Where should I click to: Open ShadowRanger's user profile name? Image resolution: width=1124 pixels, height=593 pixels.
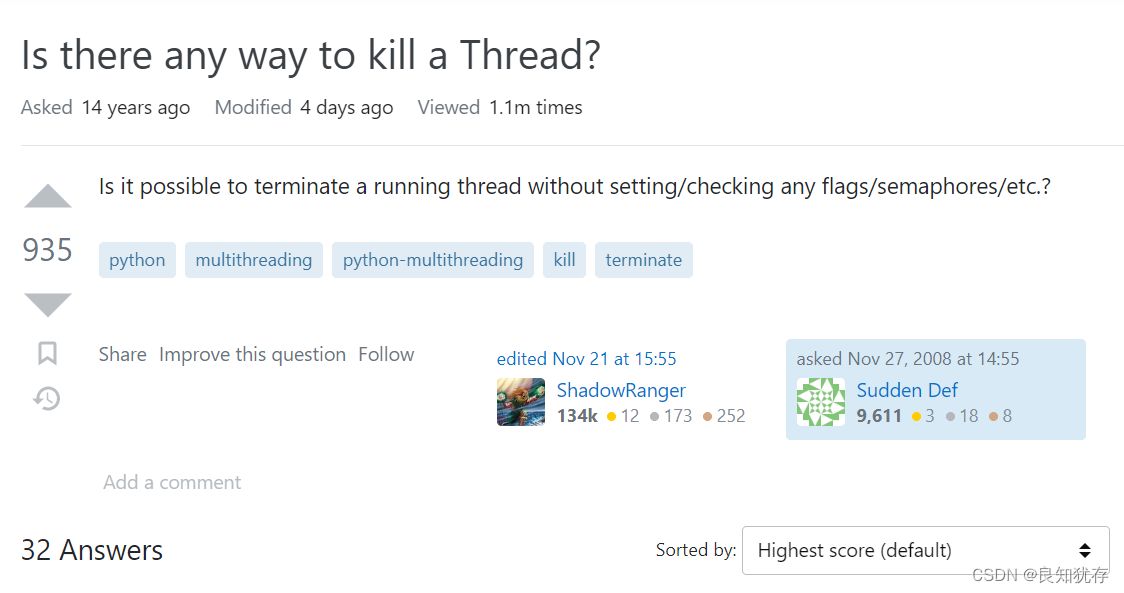pyautogui.click(x=621, y=390)
